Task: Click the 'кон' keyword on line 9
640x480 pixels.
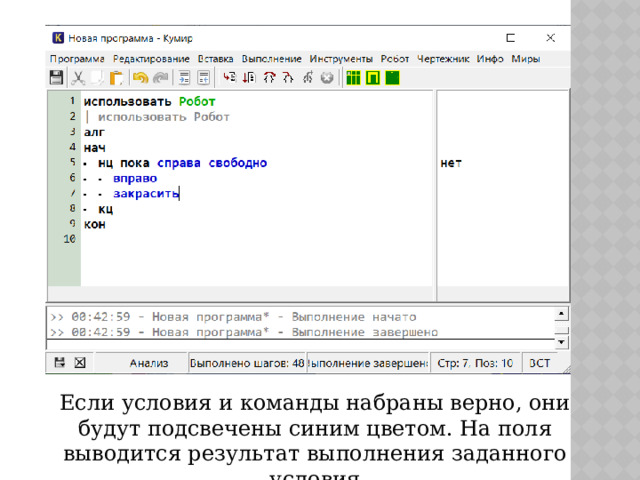Action: (x=95, y=224)
